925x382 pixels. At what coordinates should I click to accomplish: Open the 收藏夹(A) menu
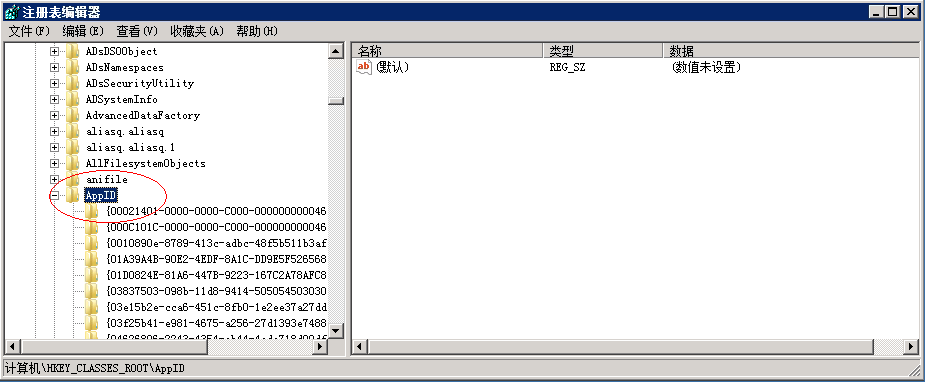tap(197, 31)
